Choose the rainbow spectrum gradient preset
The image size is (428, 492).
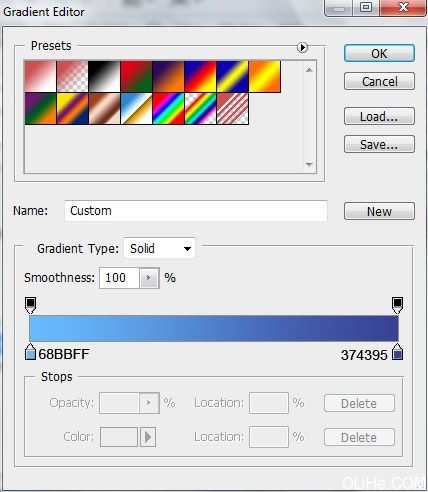coord(168,109)
